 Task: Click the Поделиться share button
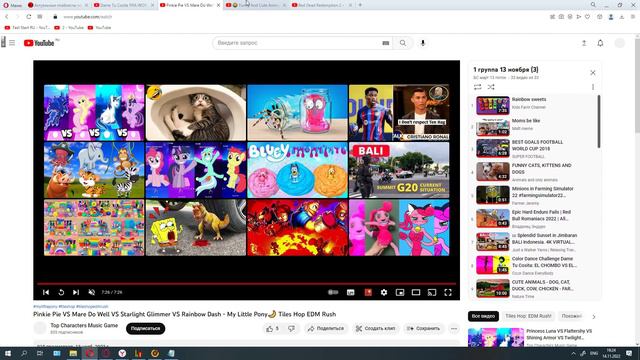pyautogui.click(x=326, y=329)
